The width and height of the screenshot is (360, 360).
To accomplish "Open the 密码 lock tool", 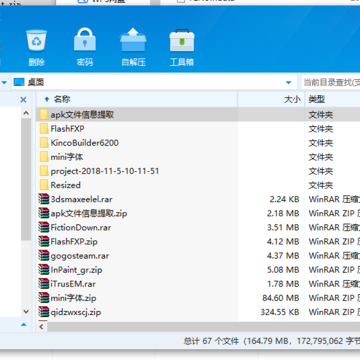I will [85, 40].
